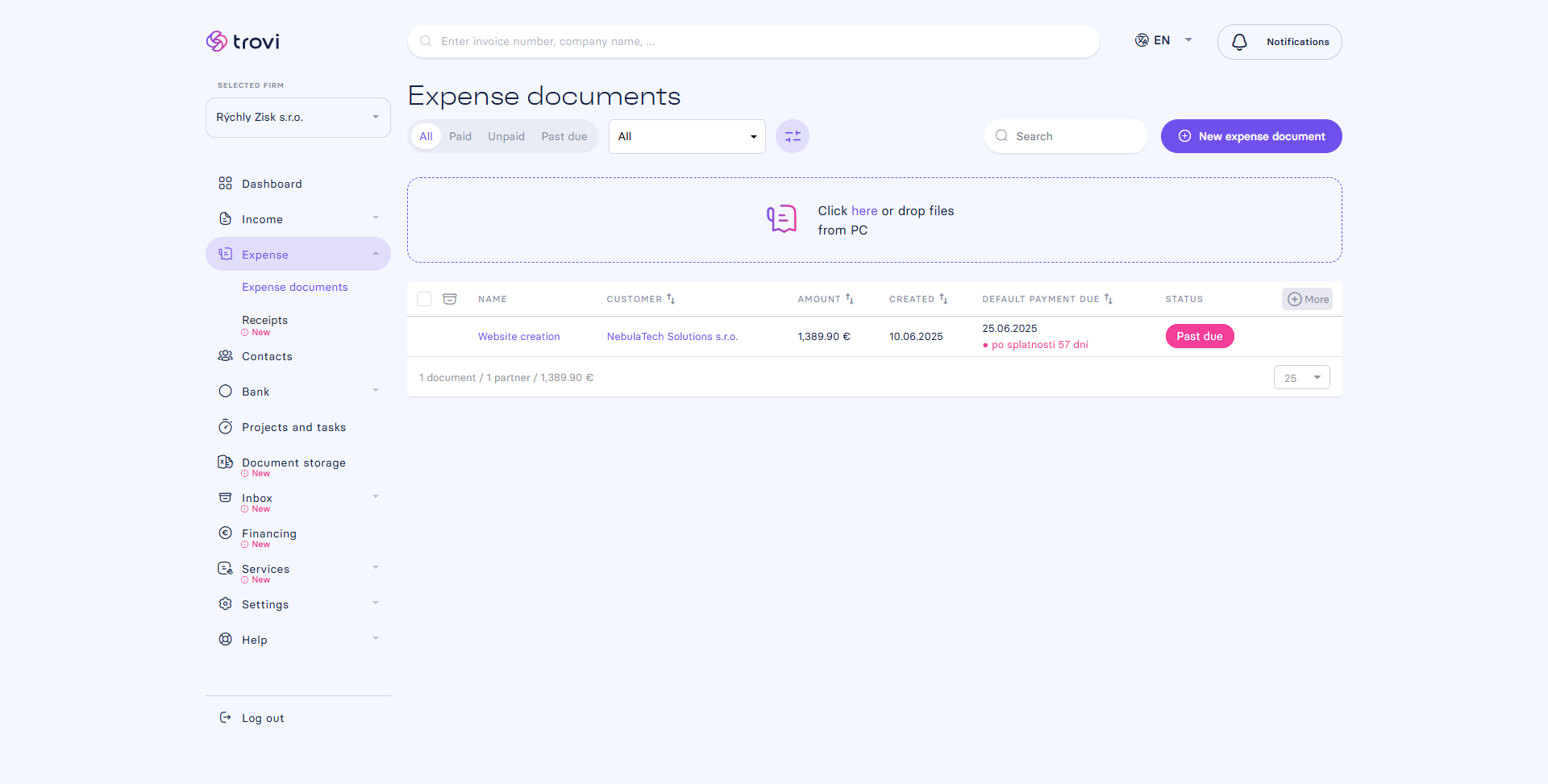Image resolution: width=1548 pixels, height=784 pixels.
Task: Click the archive icon in table header
Action: tap(450, 299)
